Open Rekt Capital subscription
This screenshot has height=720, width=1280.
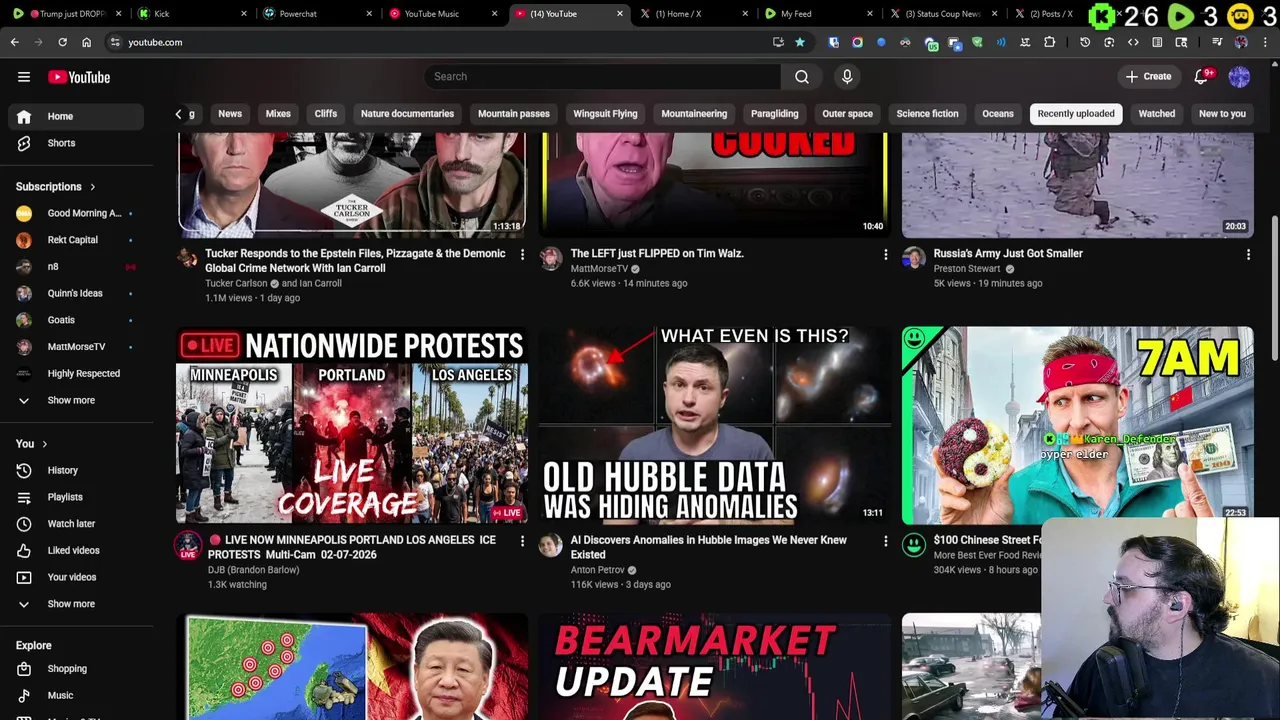(76, 240)
